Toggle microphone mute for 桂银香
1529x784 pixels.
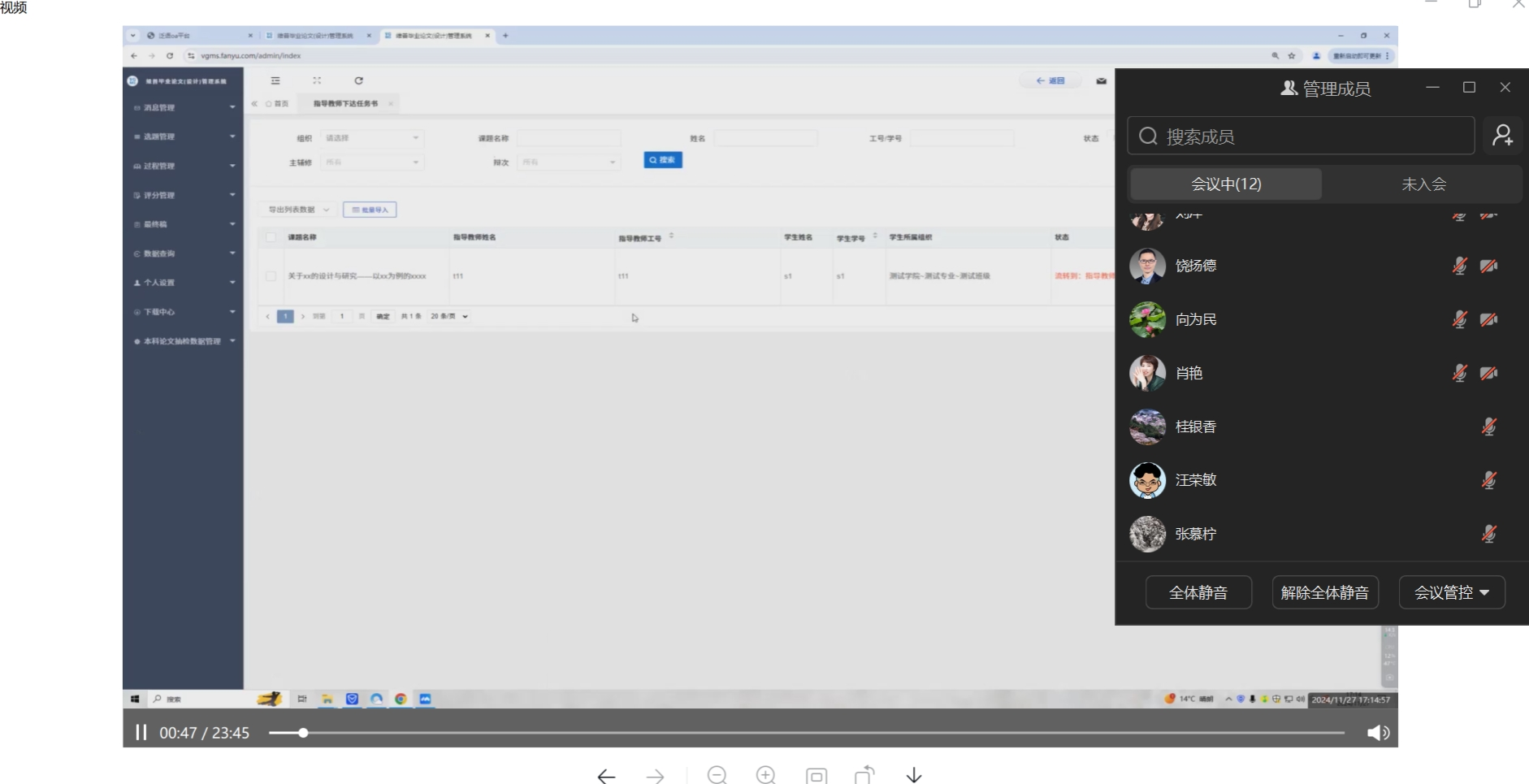[x=1488, y=427]
